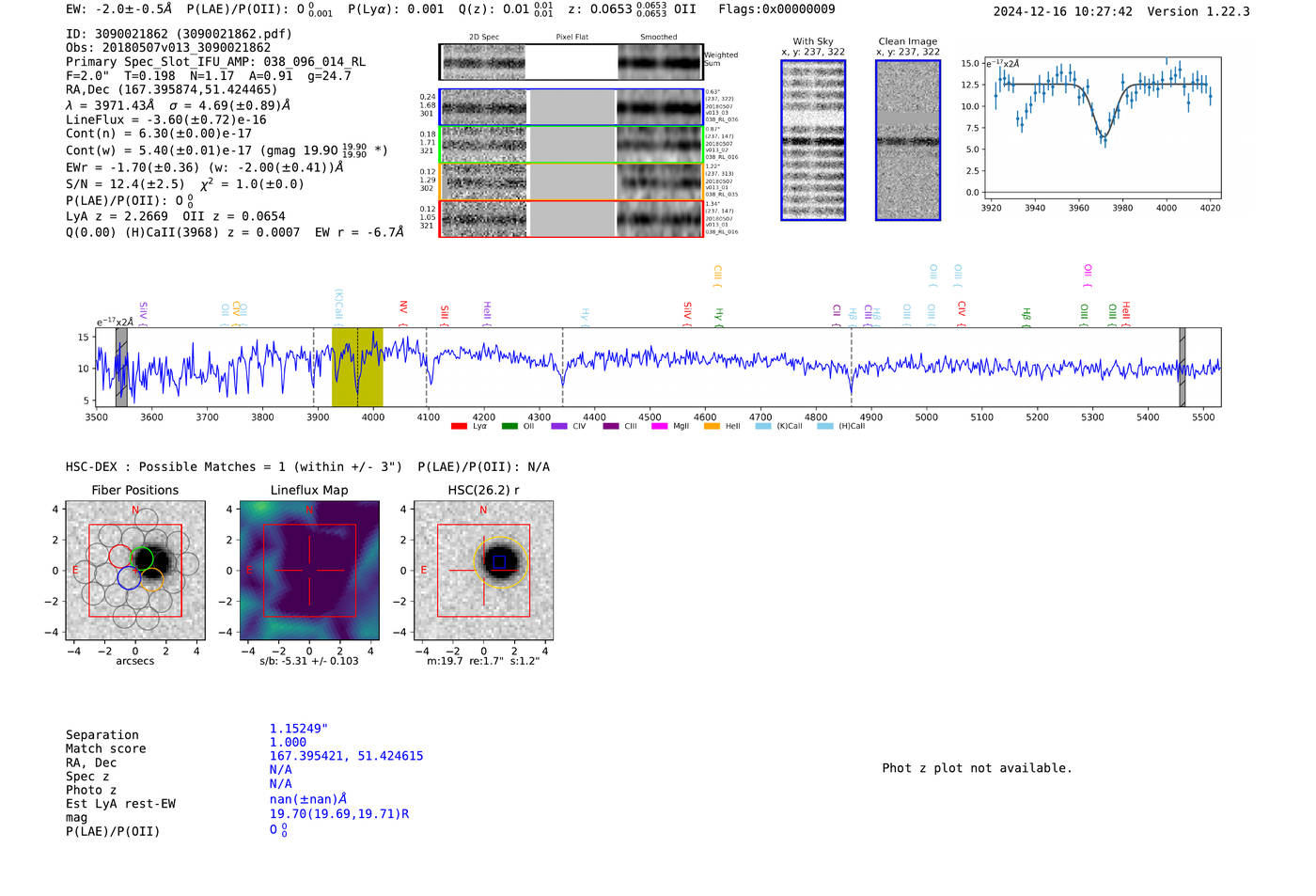Select the red fiber circle in Fiber Positions
This screenshot has height=896, width=1316.
[120, 556]
